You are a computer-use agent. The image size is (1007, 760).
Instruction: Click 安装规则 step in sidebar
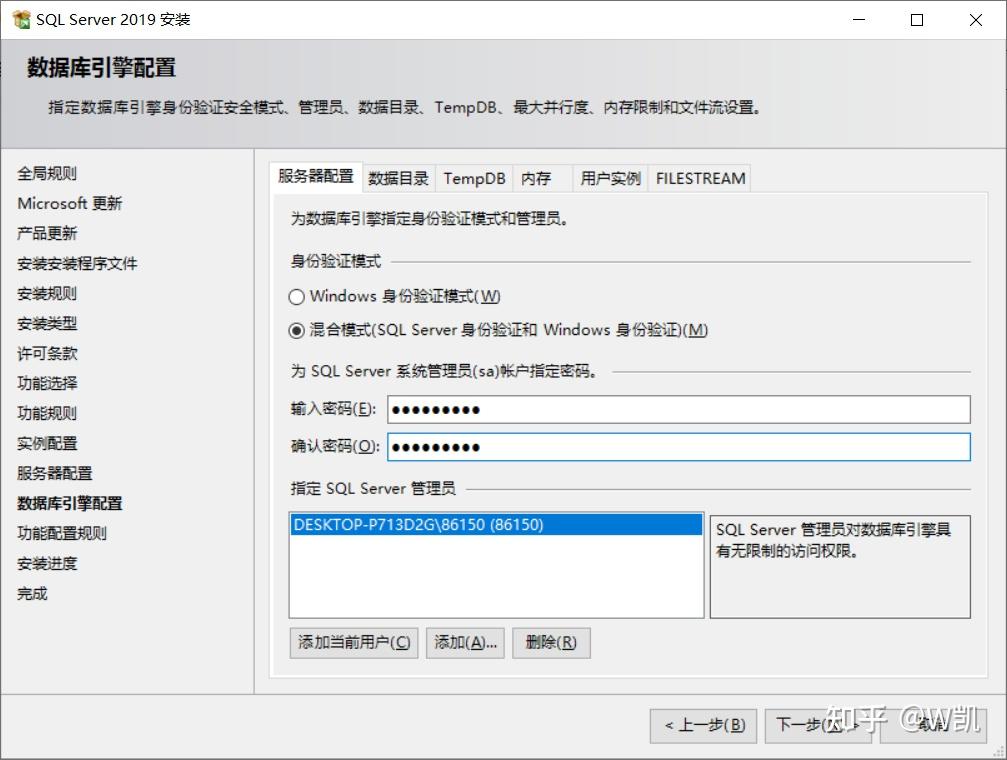47,294
